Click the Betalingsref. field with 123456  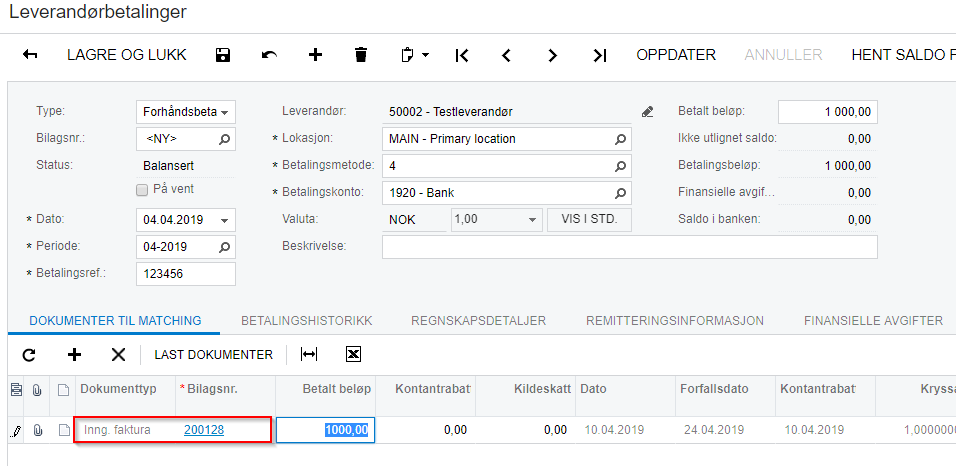pyautogui.click(x=186, y=274)
